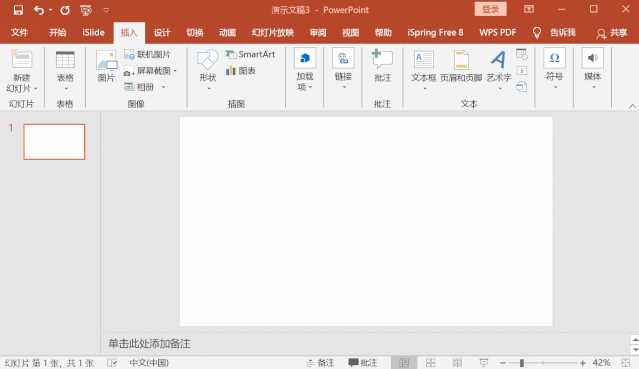Viewport: 639px width, 369px height.
Task: Insert a 图表 chart
Action: pos(241,71)
